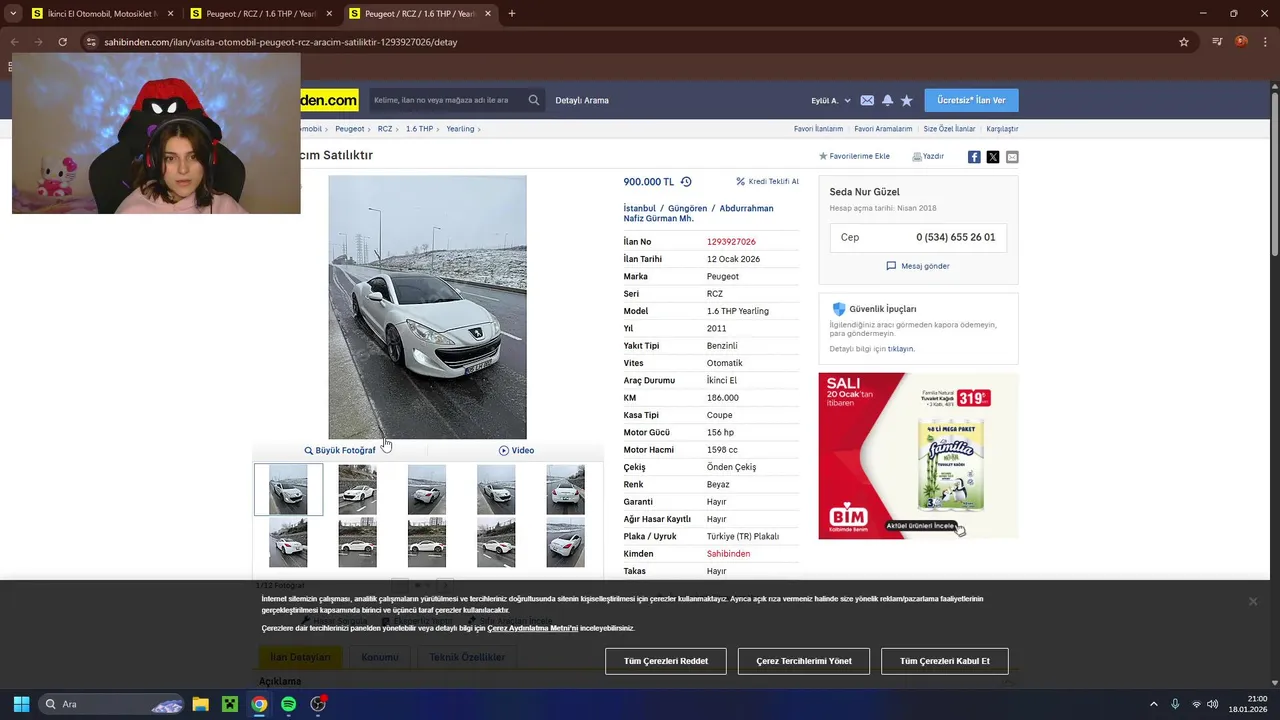Open Favori İlanlarım menu link

coord(818,129)
